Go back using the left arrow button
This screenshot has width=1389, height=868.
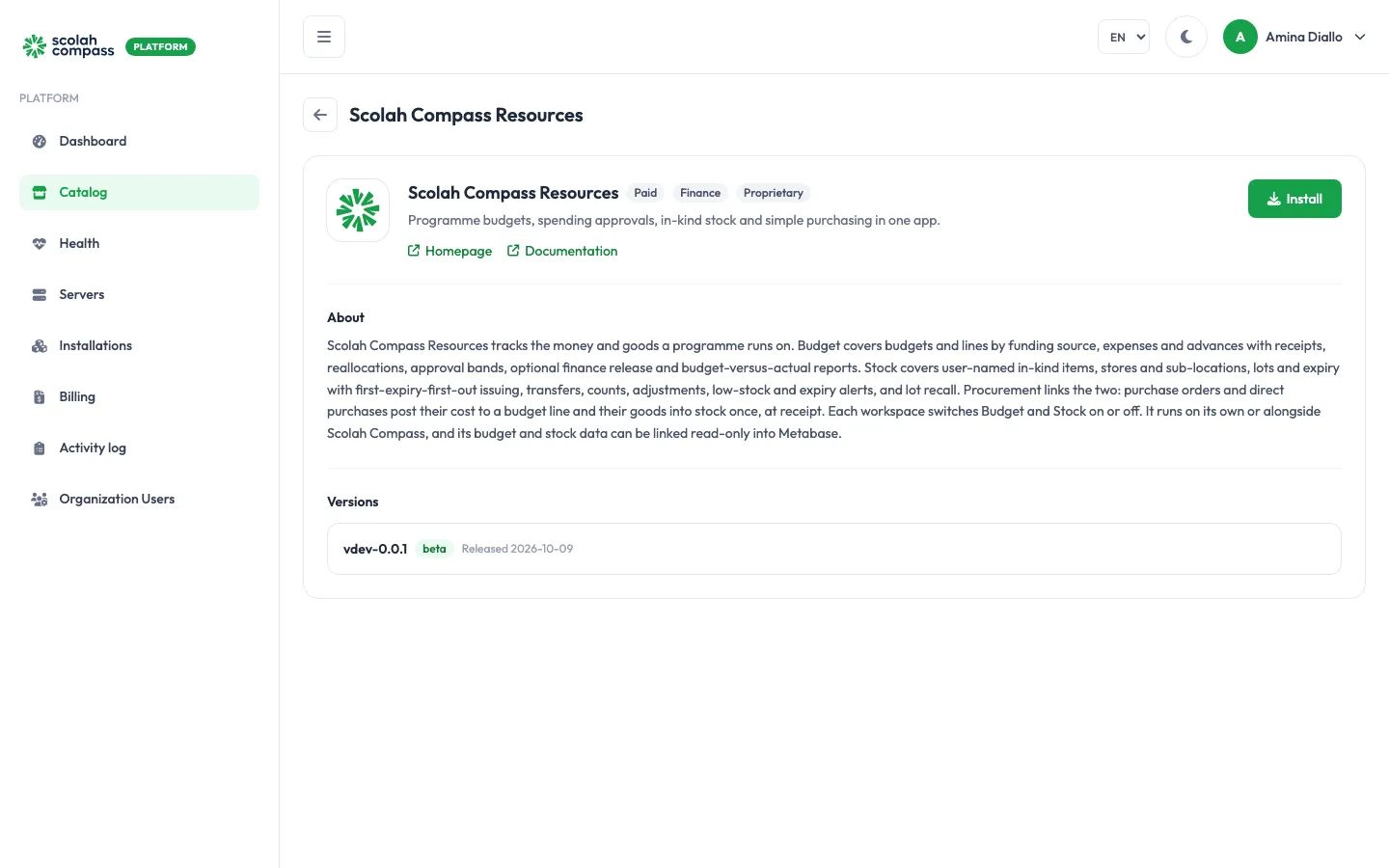pos(320,115)
